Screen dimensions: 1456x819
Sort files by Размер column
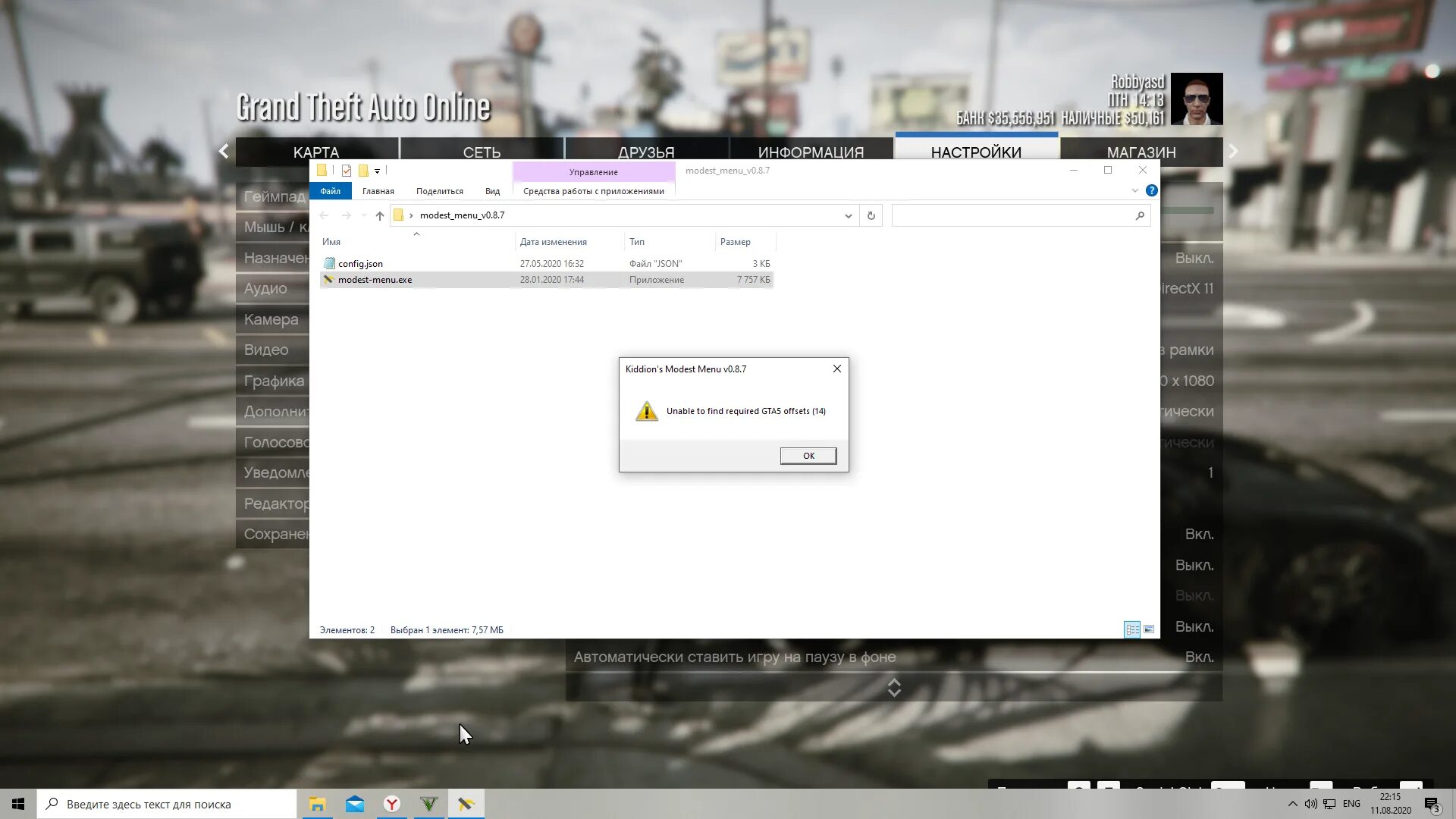[x=745, y=242]
